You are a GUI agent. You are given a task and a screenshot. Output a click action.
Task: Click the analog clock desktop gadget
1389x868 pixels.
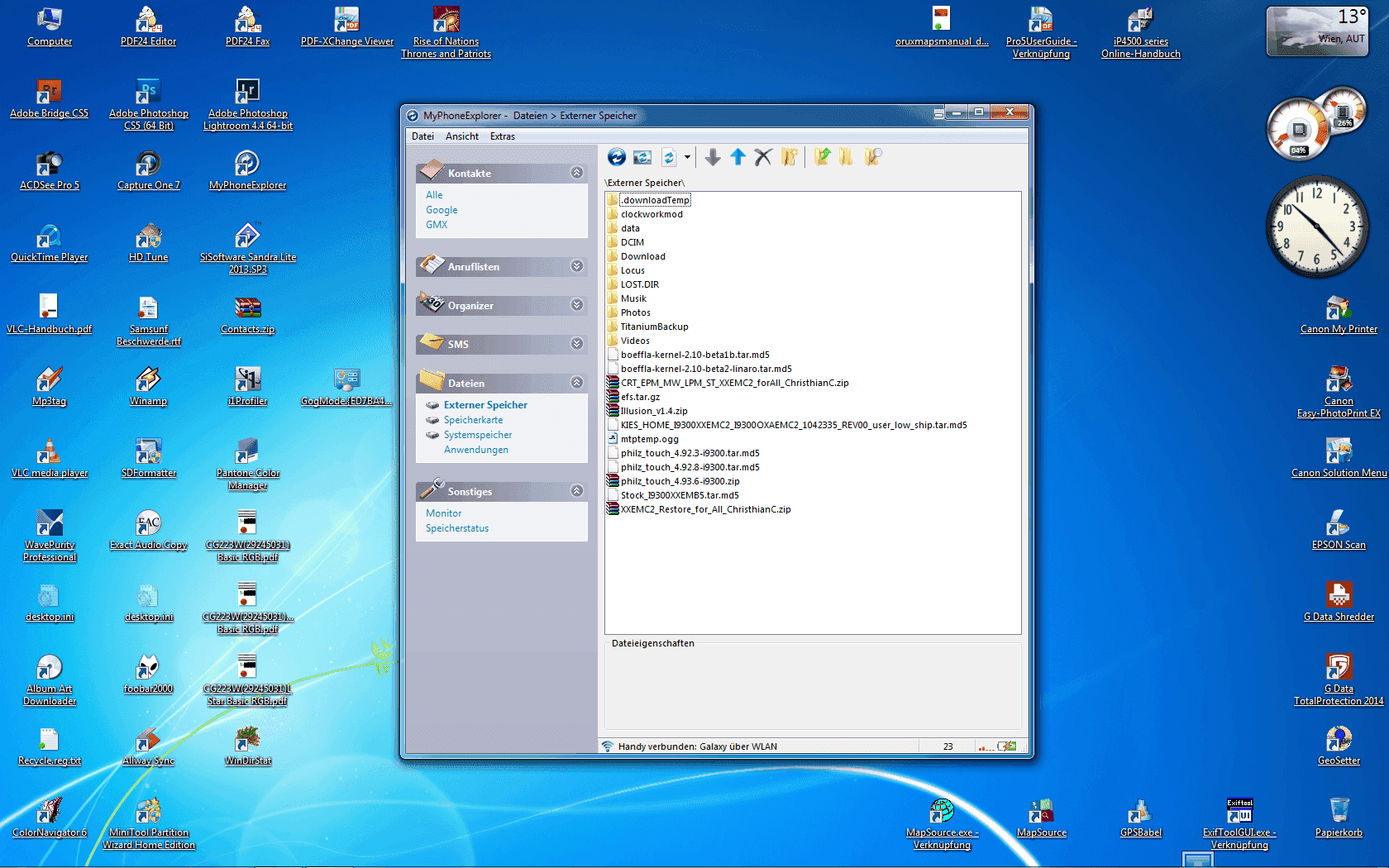tap(1317, 227)
